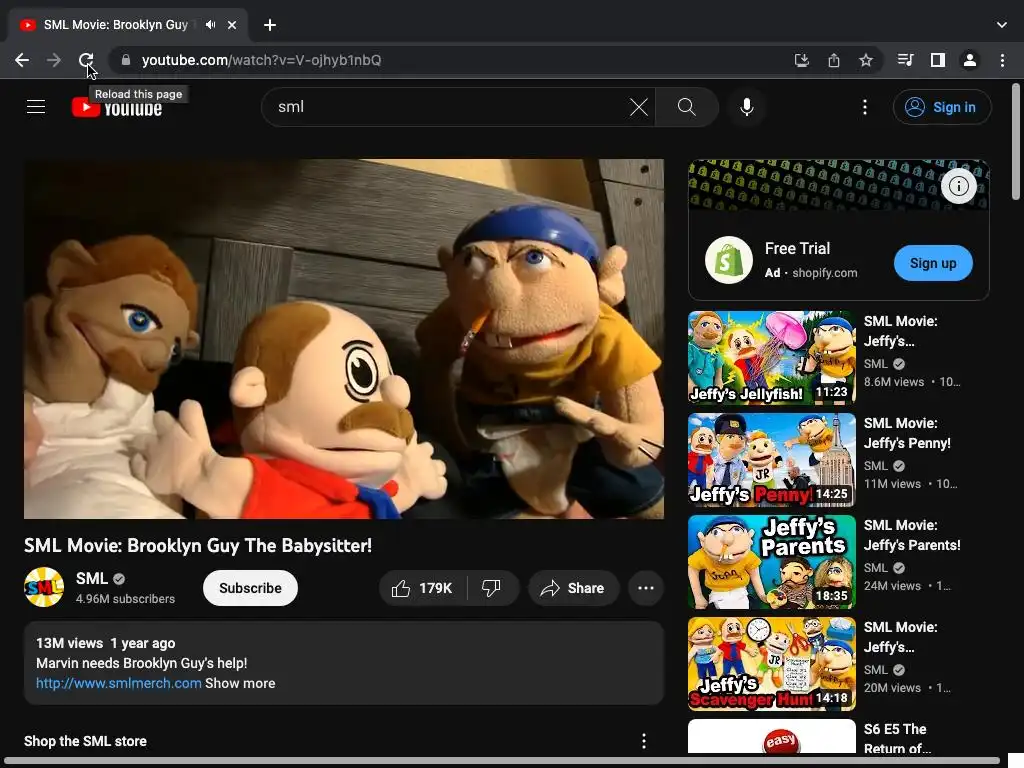The image size is (1024, 768).
Task: Dislike this video
Action: click(x=492, y=588)
